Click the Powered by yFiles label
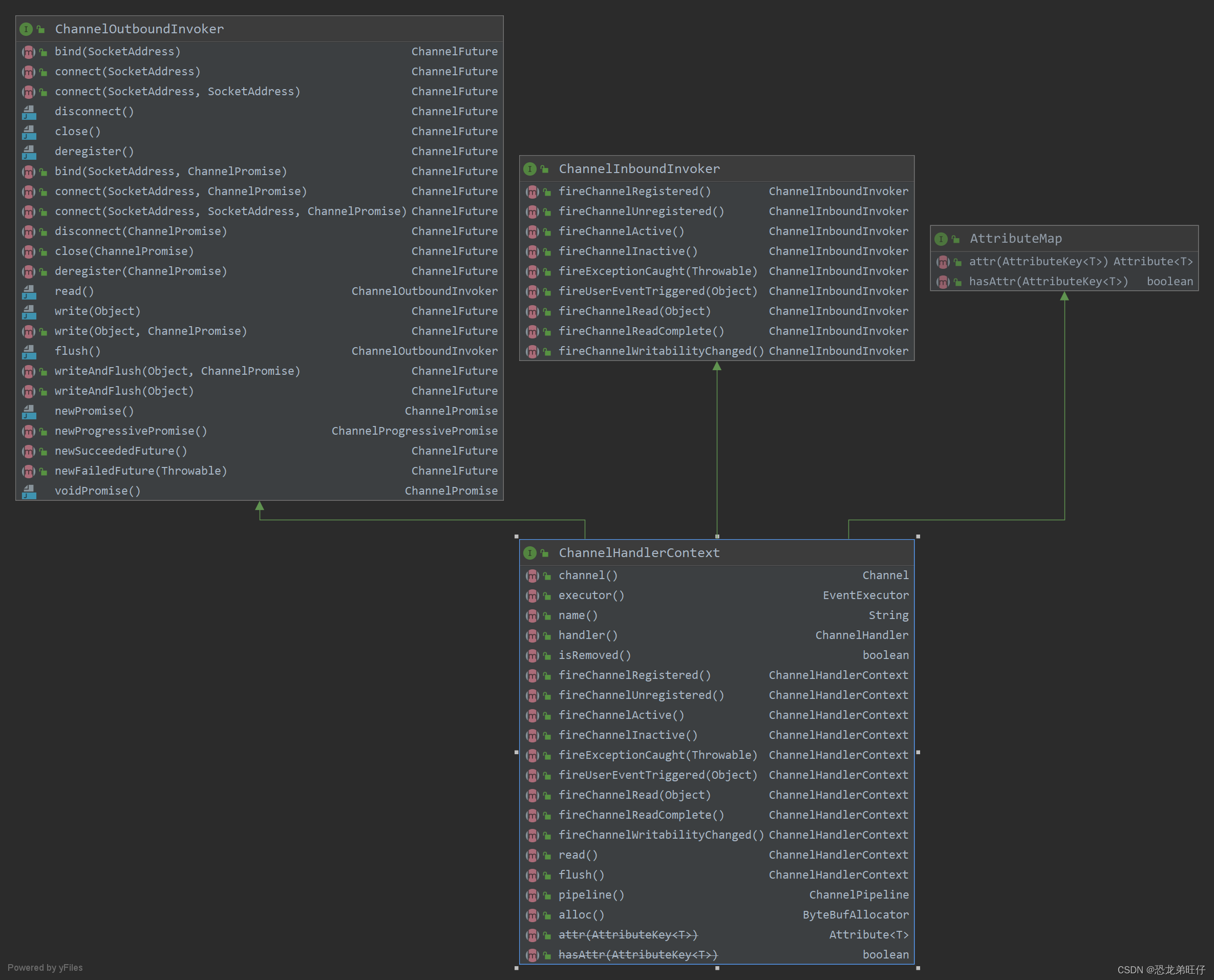Image resolution: width=1214 pixels, height=980 pixels. [45, 968]
